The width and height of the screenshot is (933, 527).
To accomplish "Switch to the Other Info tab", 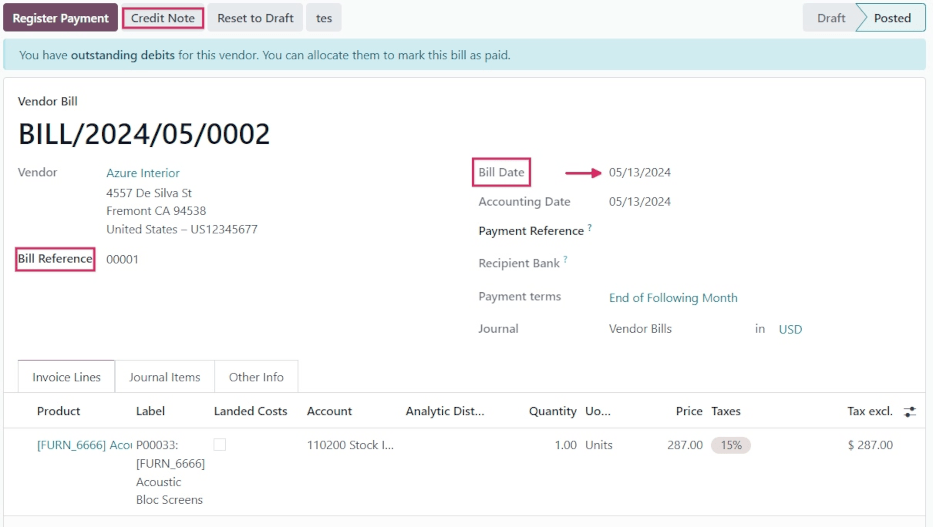I will 256,377.
